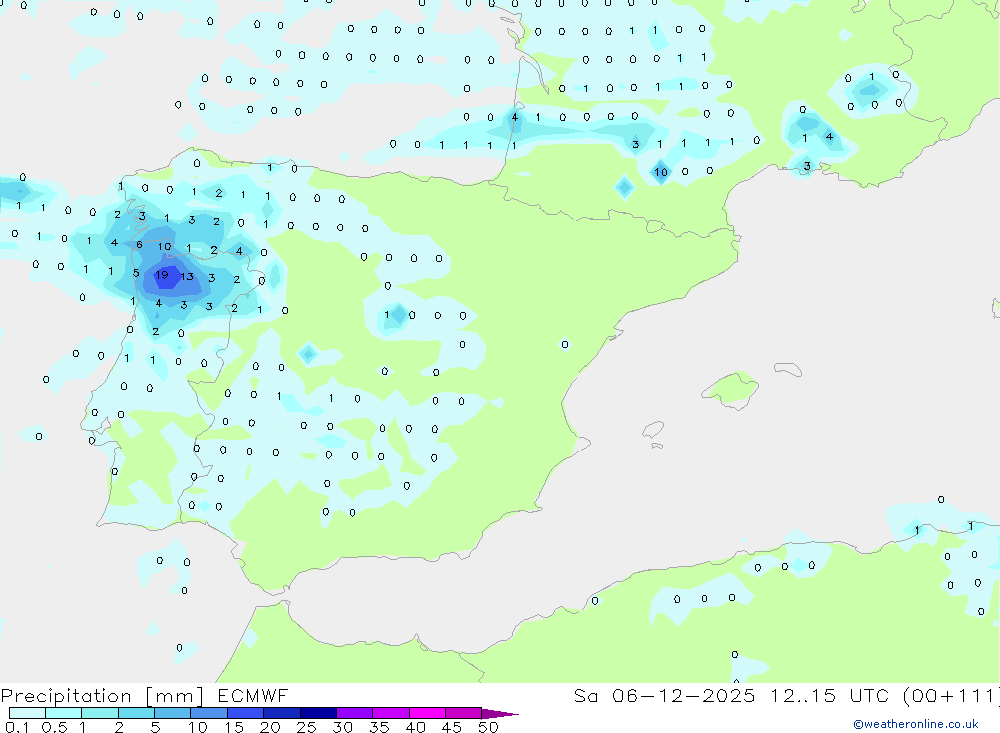
Task: Pick the magenta swatch between 40 and 45
Action: pos(427,713)
